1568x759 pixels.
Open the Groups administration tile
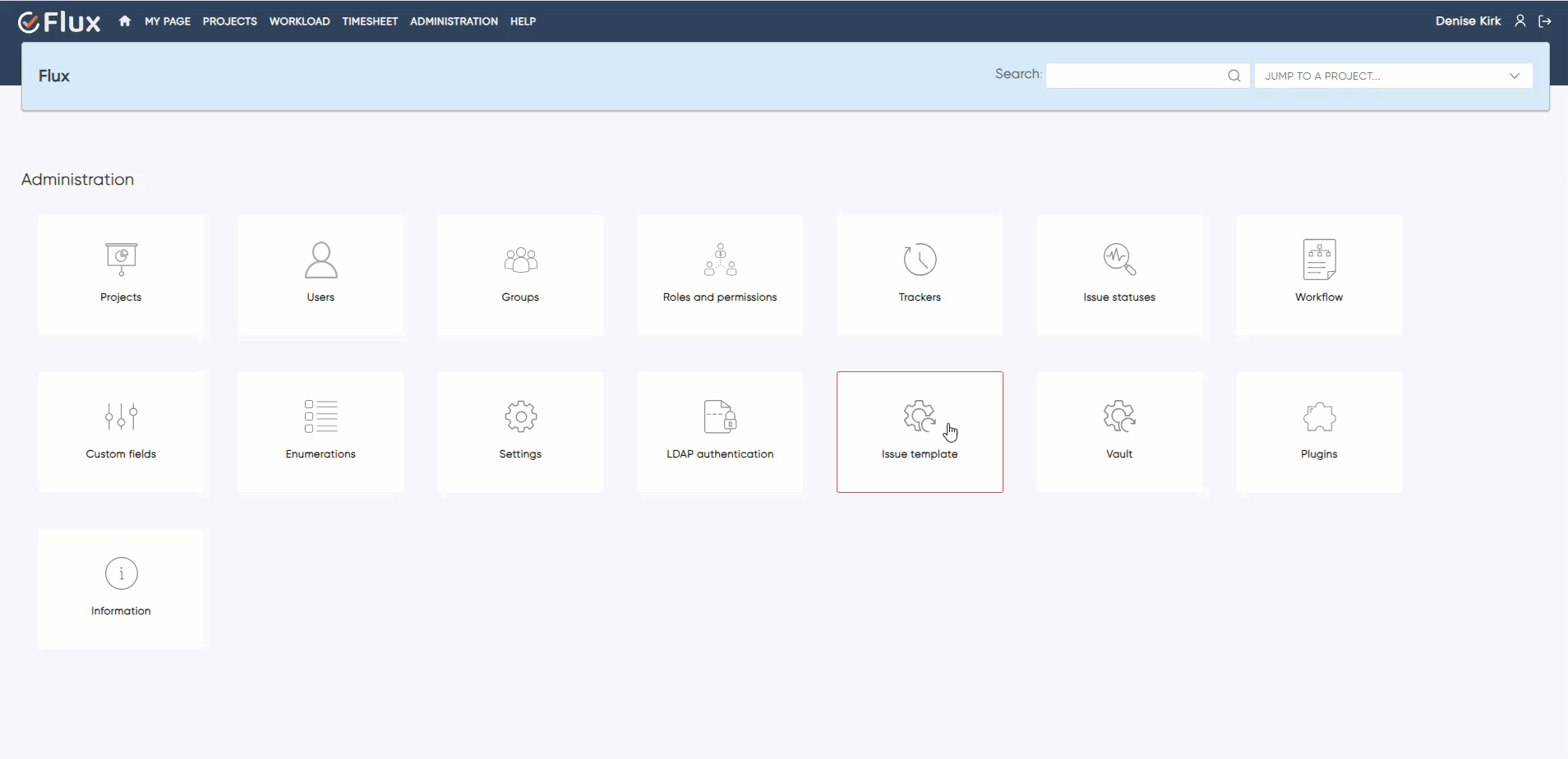click(x=519, y=275)
